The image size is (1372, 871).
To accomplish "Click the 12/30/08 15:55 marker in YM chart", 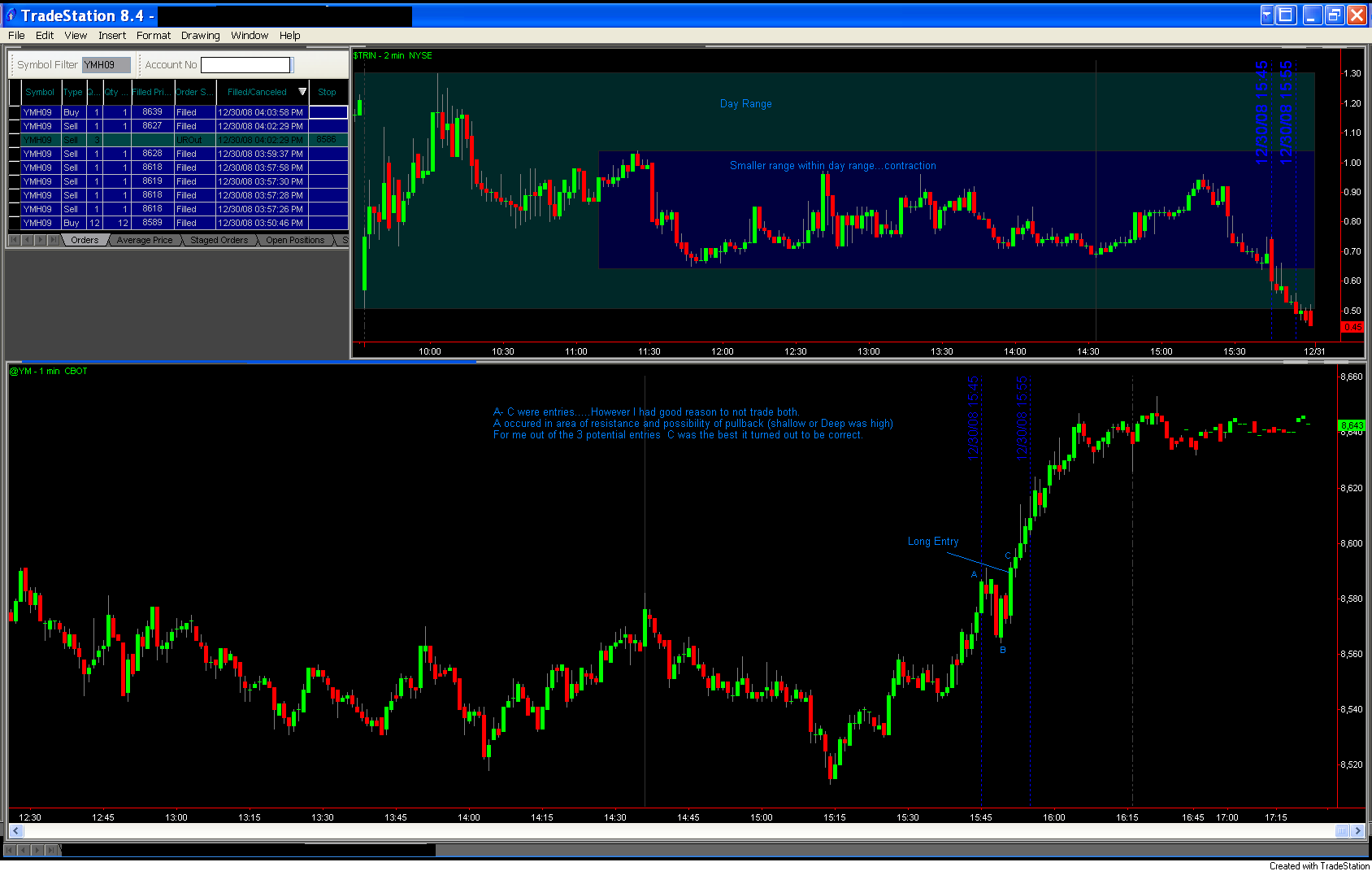I will [x=1022, y=418].
